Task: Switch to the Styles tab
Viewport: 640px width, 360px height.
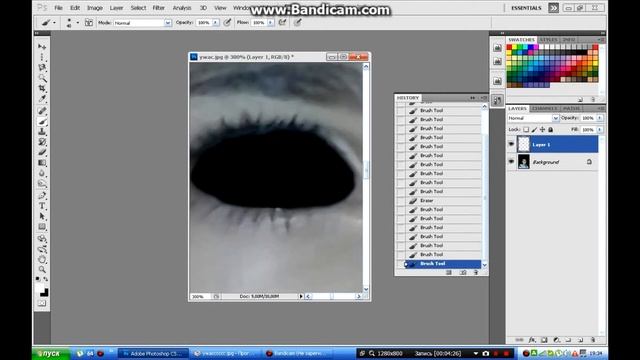Action: pos(549,40)
